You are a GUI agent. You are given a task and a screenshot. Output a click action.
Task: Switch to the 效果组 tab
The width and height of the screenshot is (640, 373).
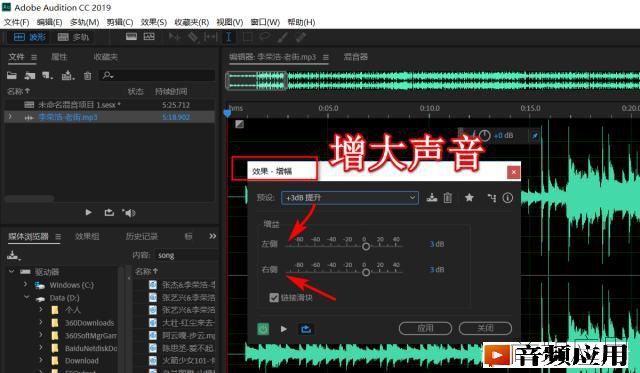pos(87,236)
